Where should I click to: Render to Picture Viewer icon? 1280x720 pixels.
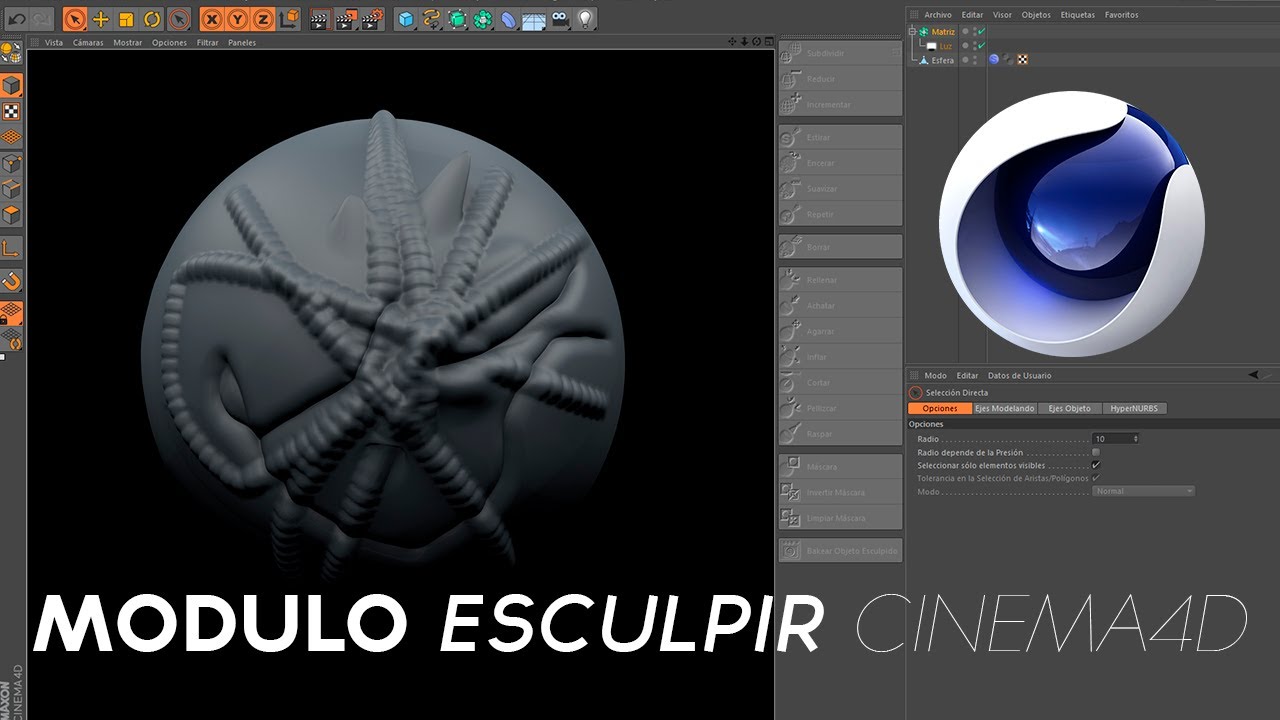[346, 18]
